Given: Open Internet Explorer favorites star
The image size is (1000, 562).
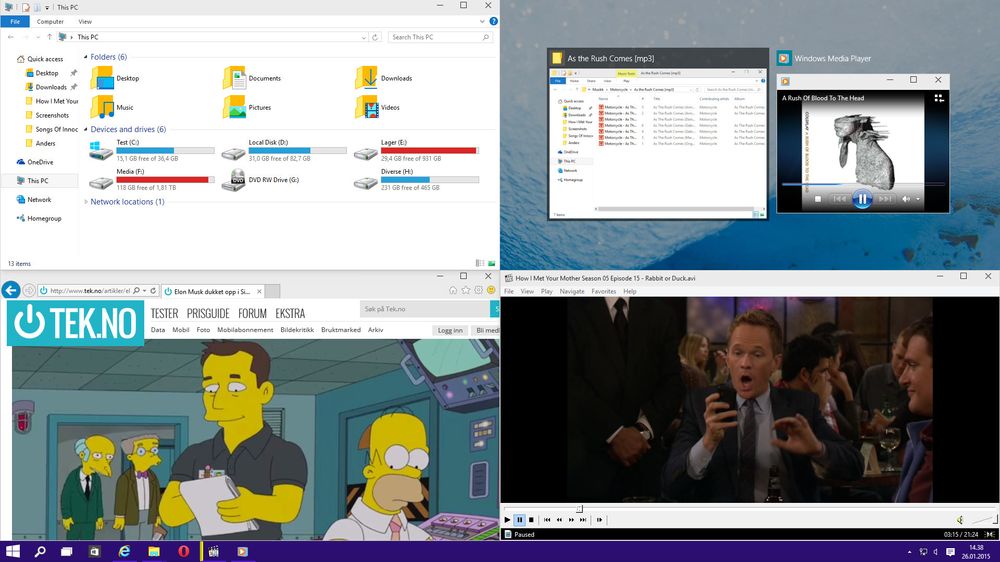Looking at the screenshot, I should tap(466, 290).
